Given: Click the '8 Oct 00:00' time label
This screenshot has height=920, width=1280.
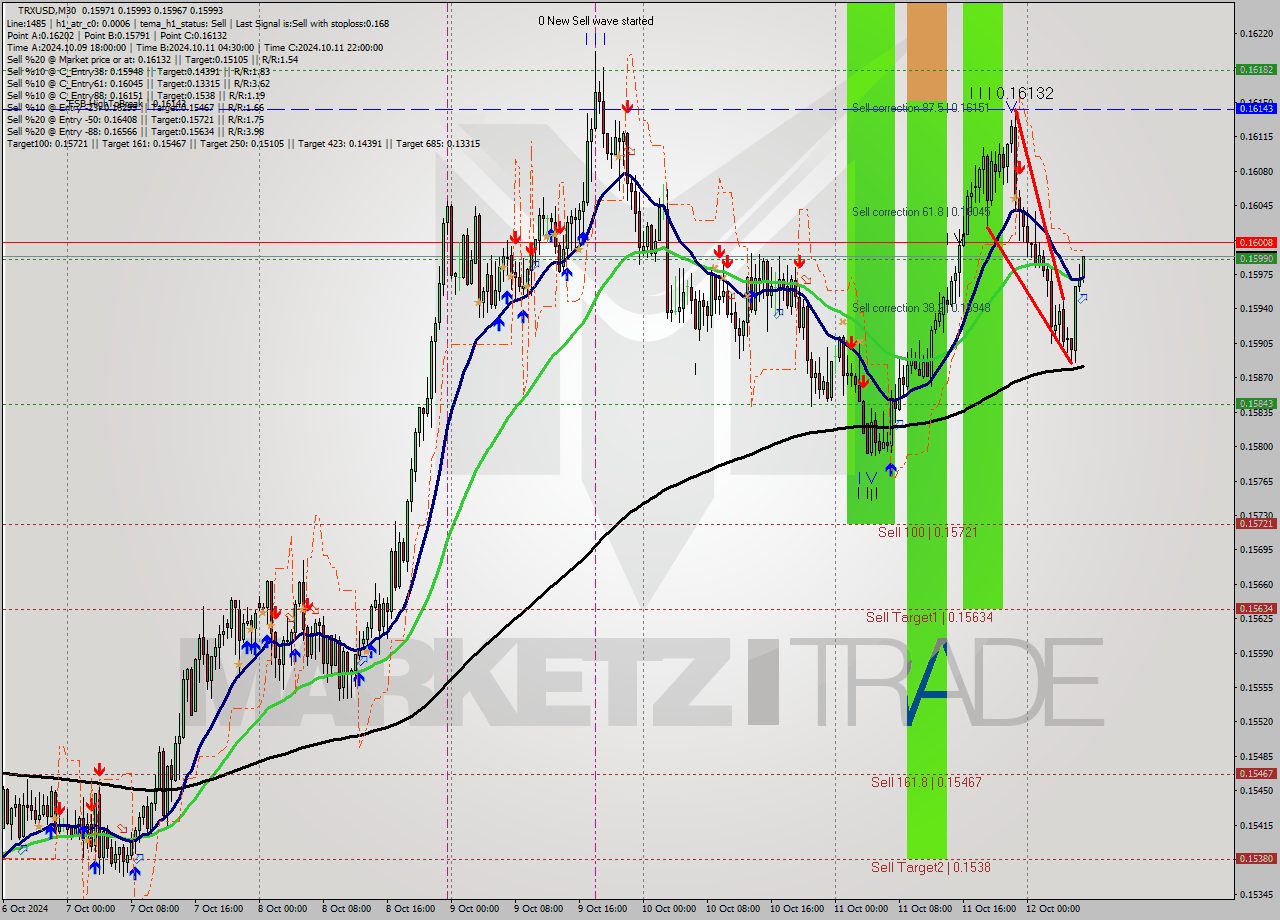Looking at the screenshot, I should click(281, 909).
